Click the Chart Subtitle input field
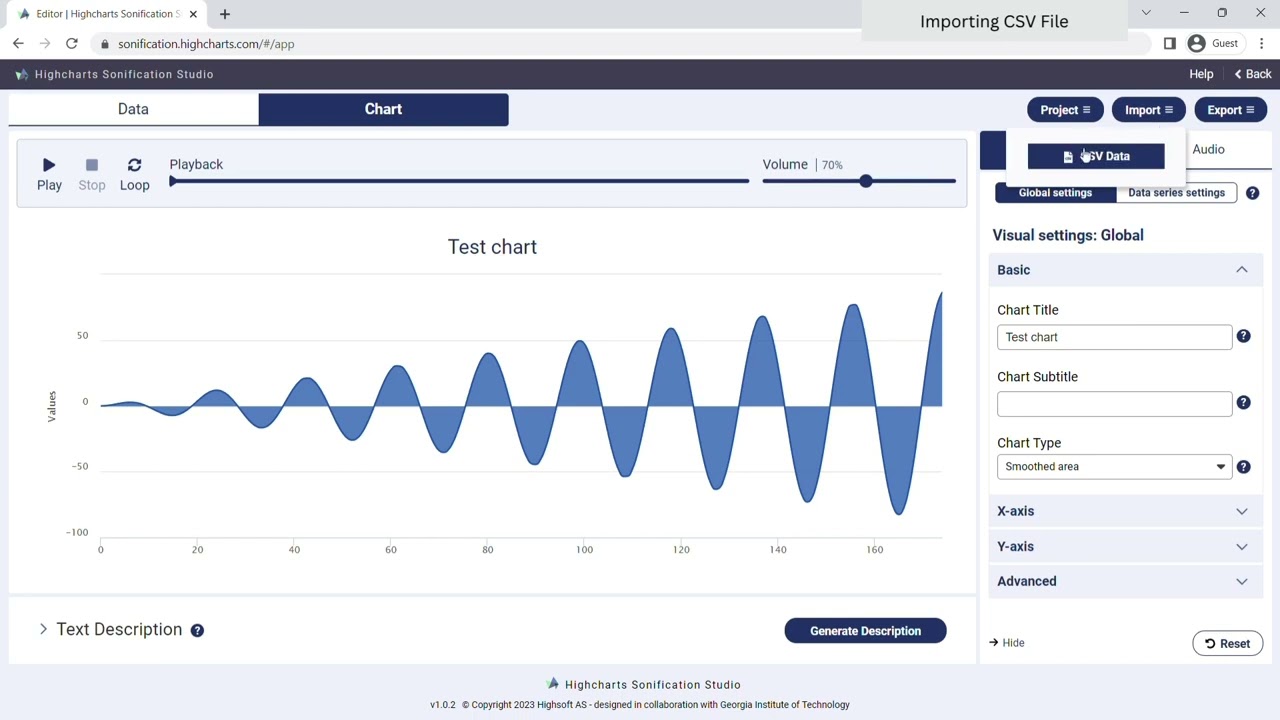The height and width of the screenshot is (720, 1280). pos(1114,403)
